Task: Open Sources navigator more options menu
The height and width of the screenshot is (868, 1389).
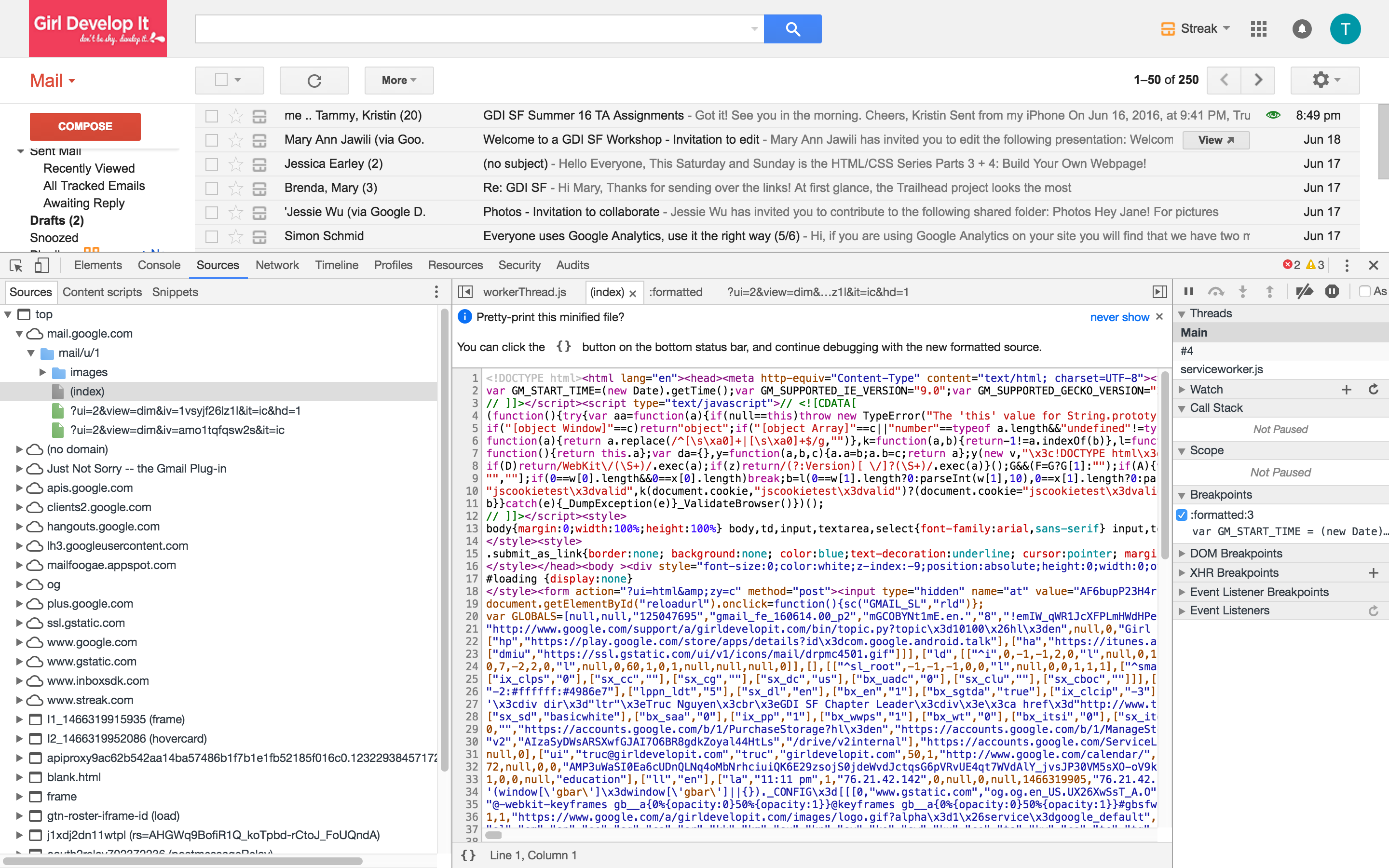Action: 436,292
